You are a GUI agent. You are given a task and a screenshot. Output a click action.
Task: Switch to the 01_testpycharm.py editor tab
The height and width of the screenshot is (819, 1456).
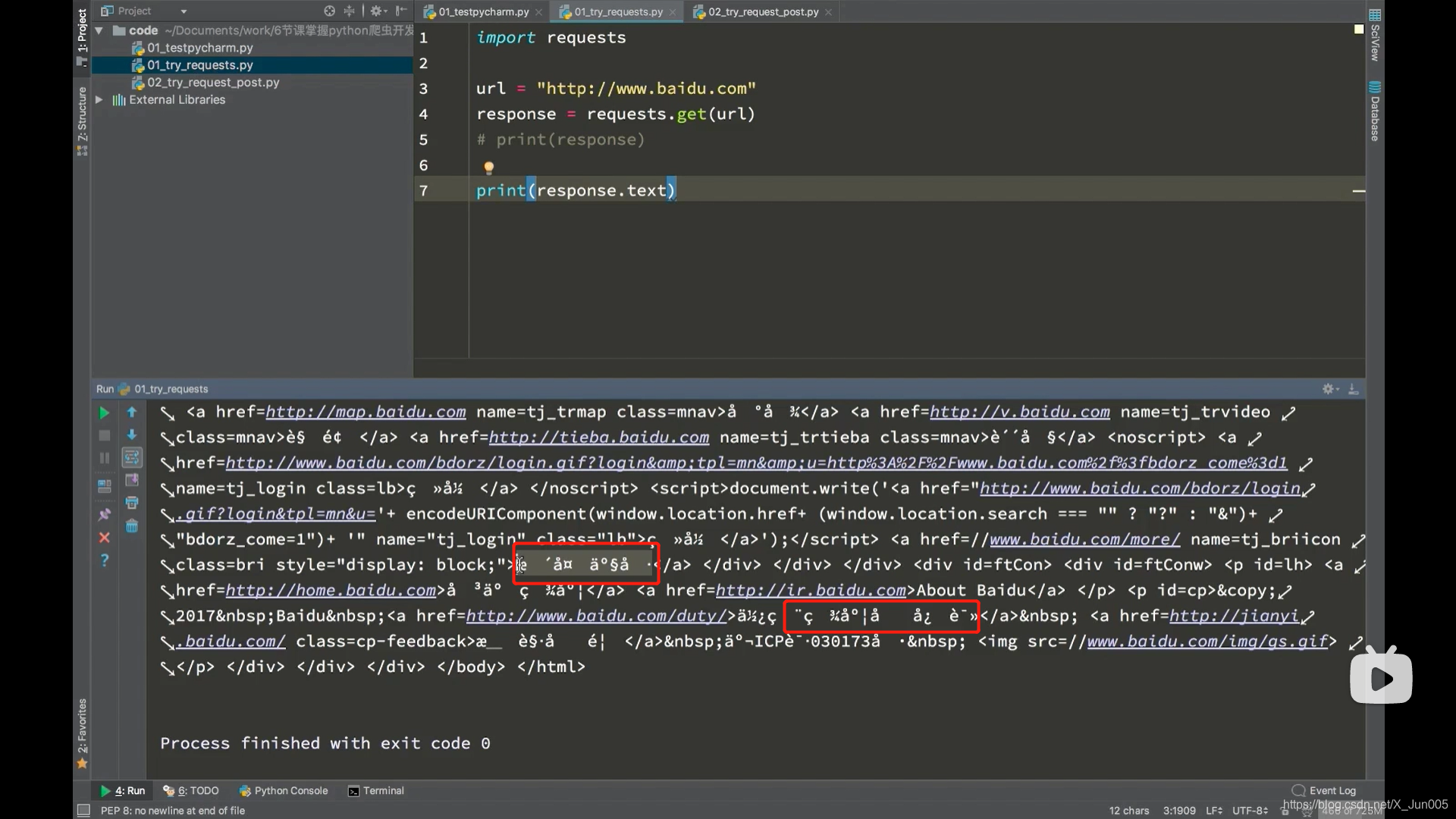(x=483, y=11)
